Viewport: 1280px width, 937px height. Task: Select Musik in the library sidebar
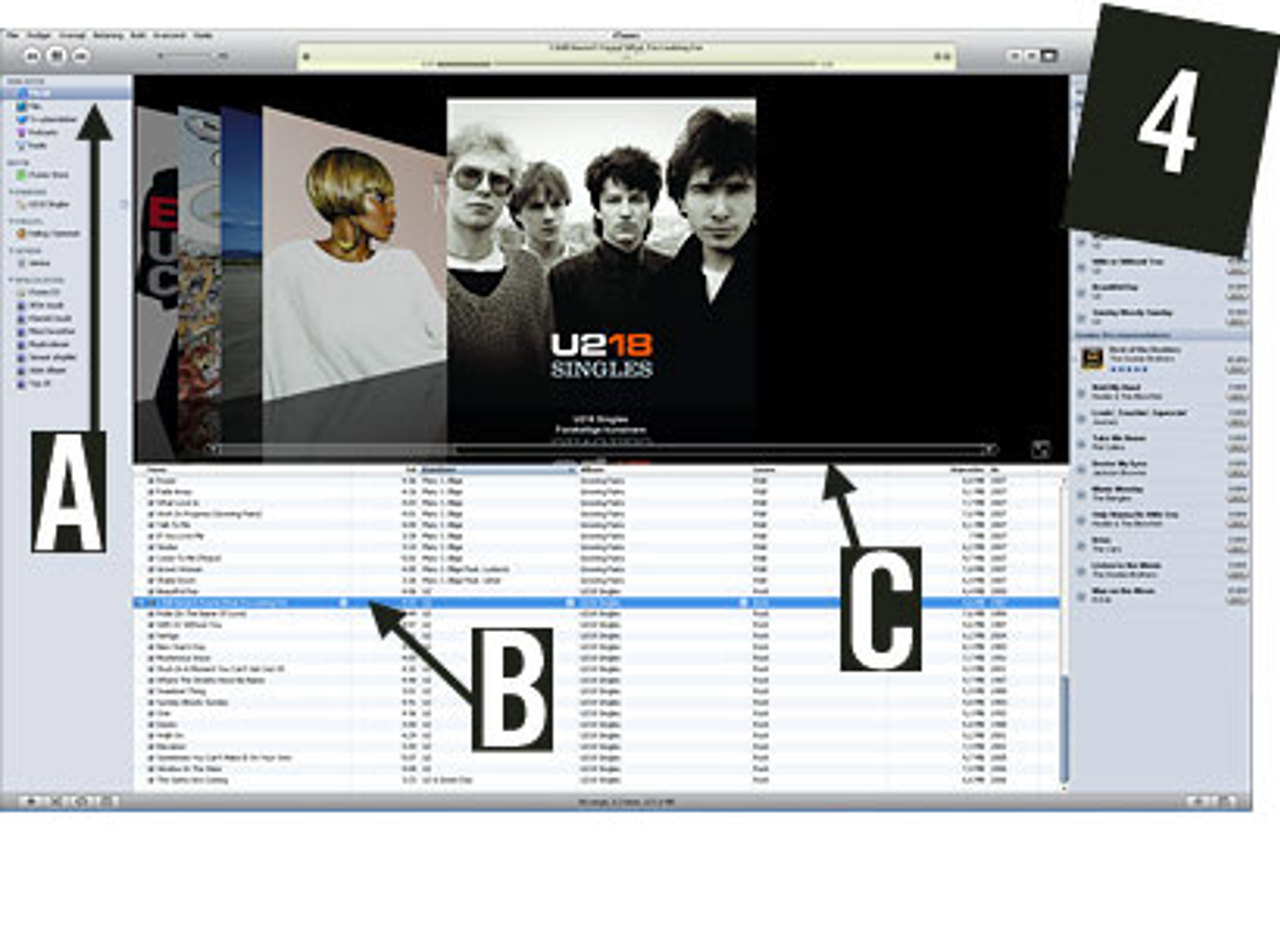point(67,92)
